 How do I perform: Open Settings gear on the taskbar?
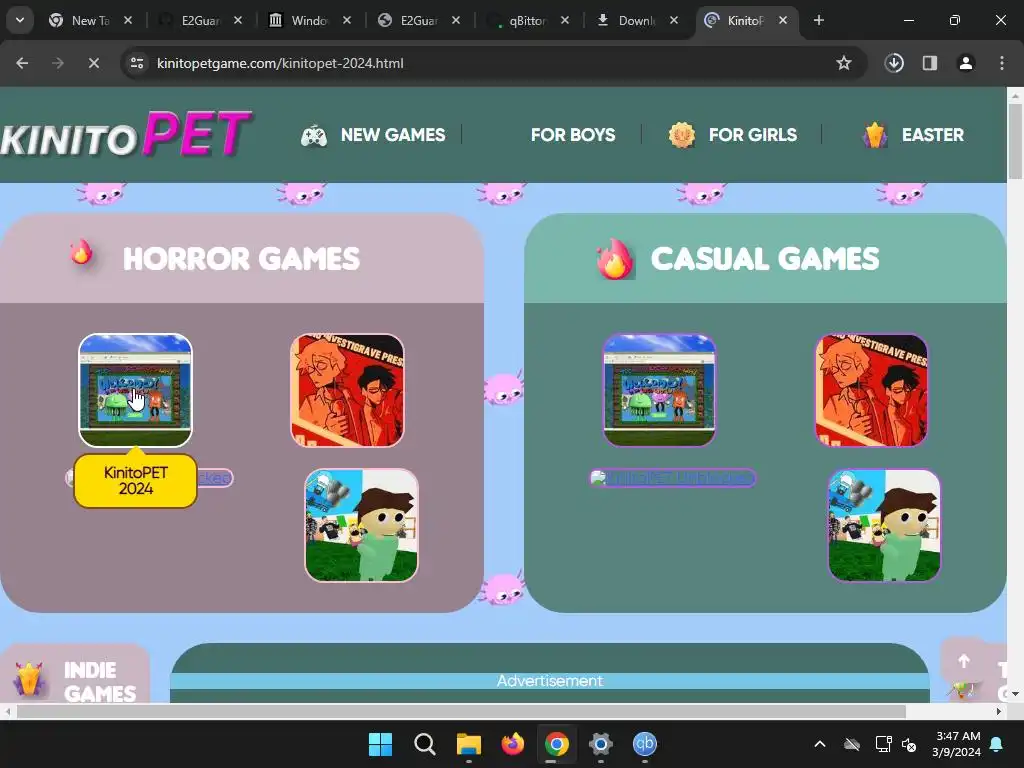[x=601, y=744]
